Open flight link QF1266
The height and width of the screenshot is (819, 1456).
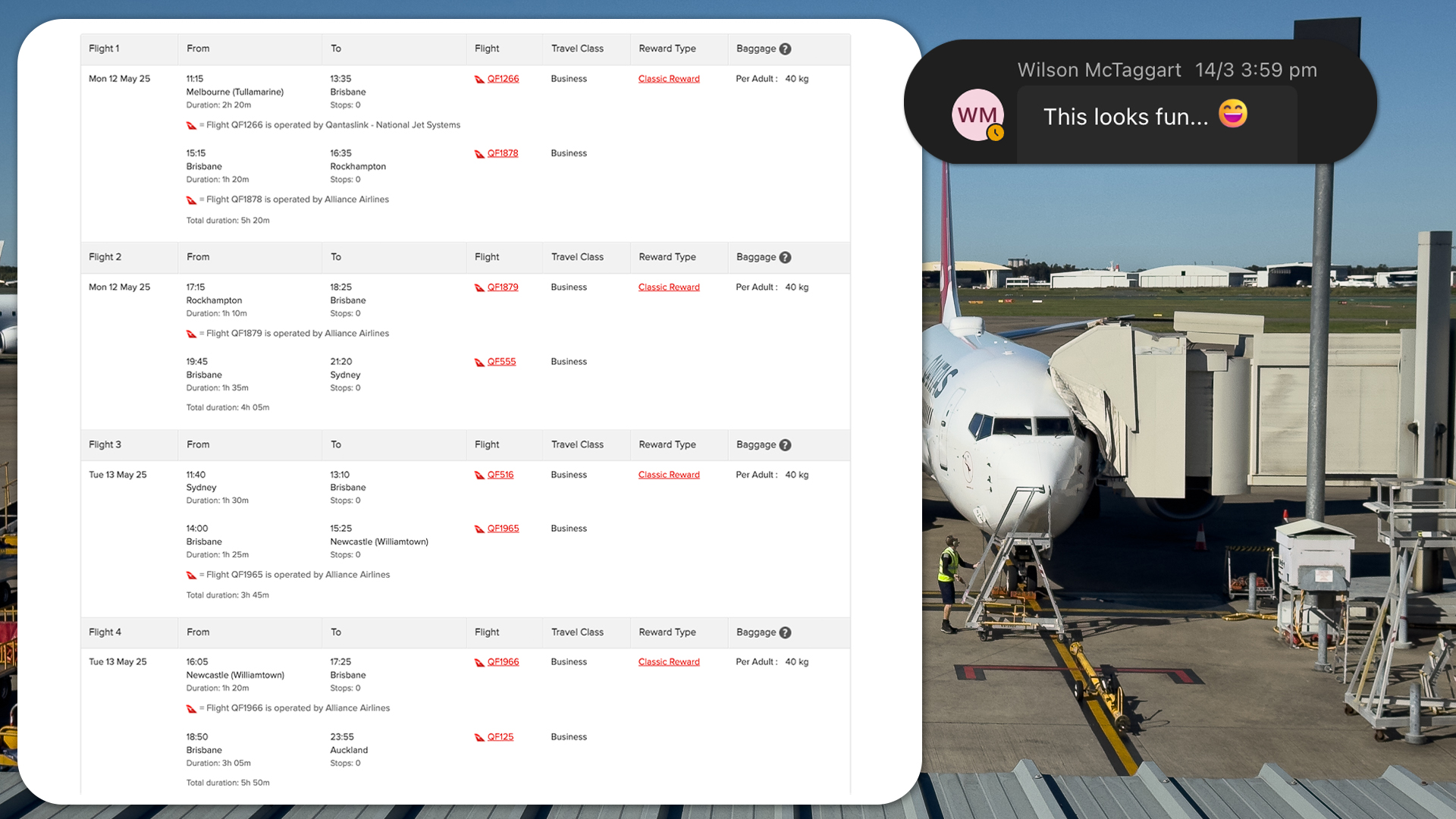(x=503, y=79)
